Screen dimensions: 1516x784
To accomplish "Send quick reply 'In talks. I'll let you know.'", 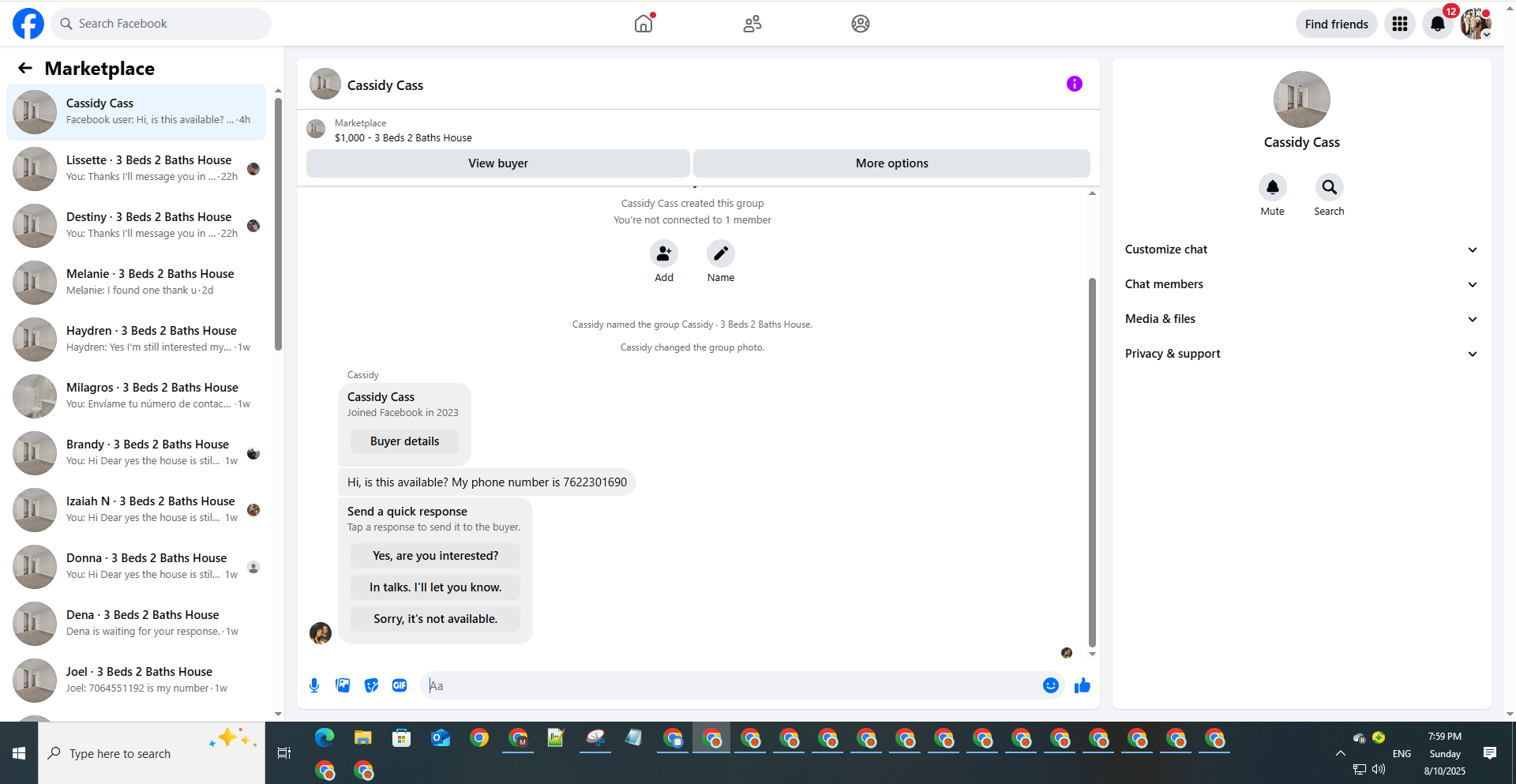I will [436, 587].
